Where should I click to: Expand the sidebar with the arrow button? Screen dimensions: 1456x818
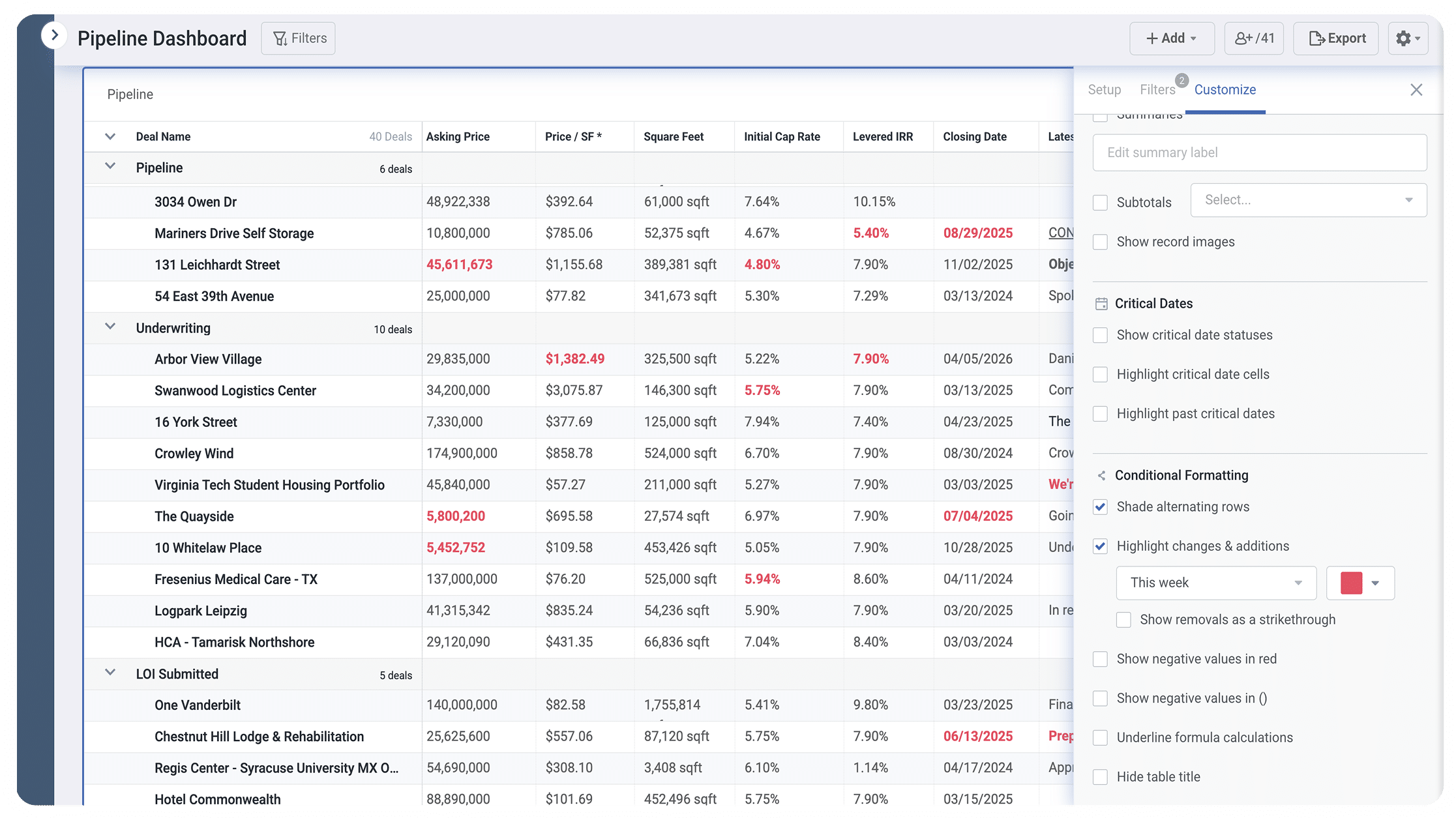point(54,35)
